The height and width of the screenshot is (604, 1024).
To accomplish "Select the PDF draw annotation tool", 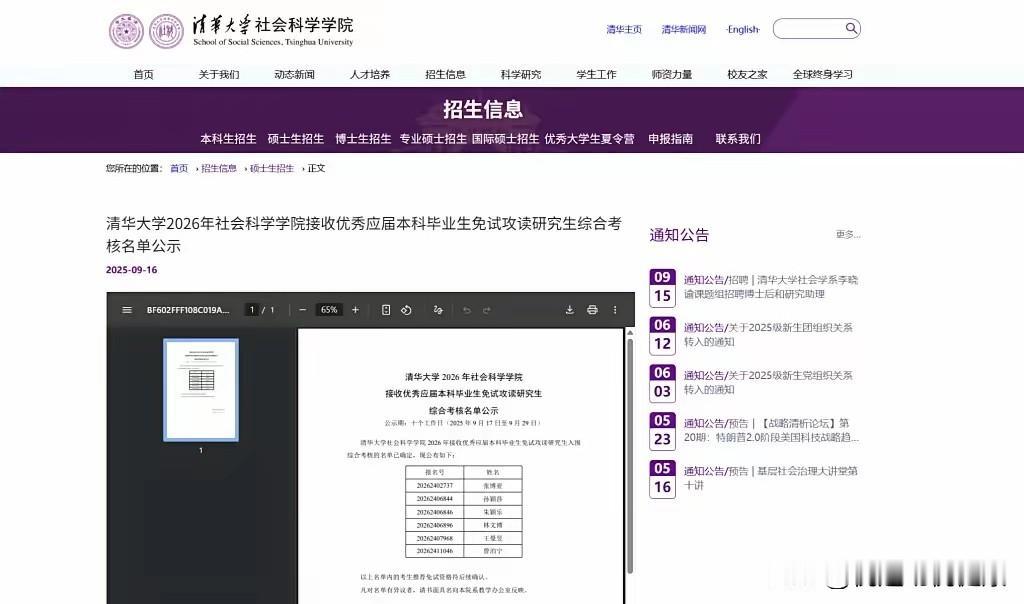I will tap(438, 310).
